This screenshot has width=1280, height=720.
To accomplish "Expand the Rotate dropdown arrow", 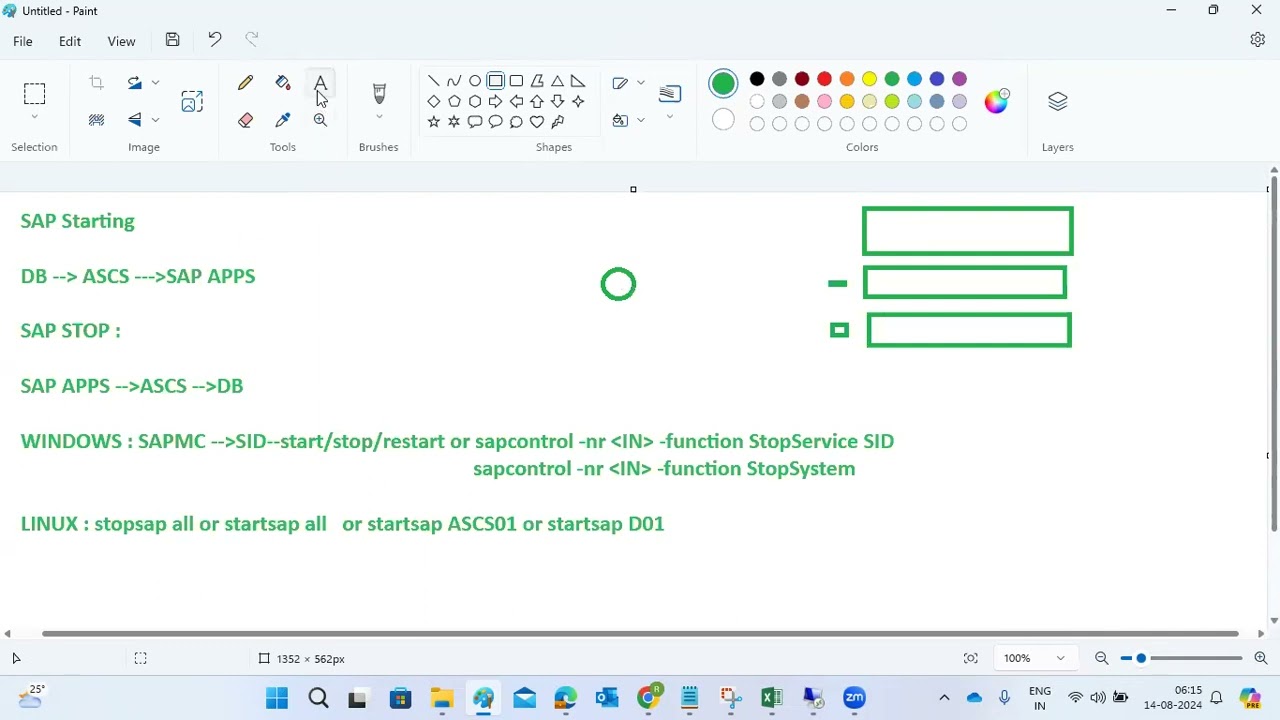I will [155, 83].
